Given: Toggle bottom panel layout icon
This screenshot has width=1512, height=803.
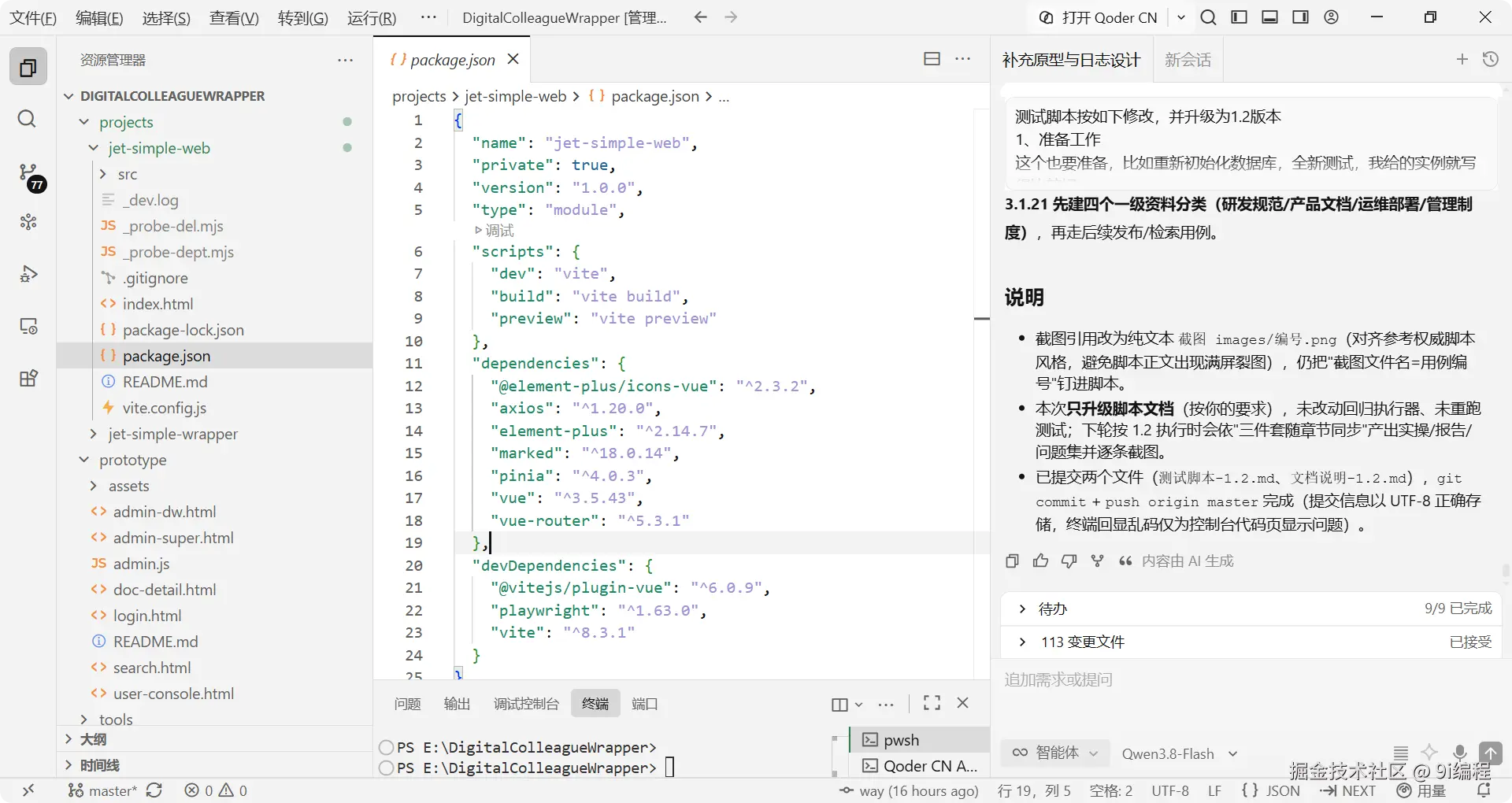Looking at the screenshot, I should coord(1269,17).
